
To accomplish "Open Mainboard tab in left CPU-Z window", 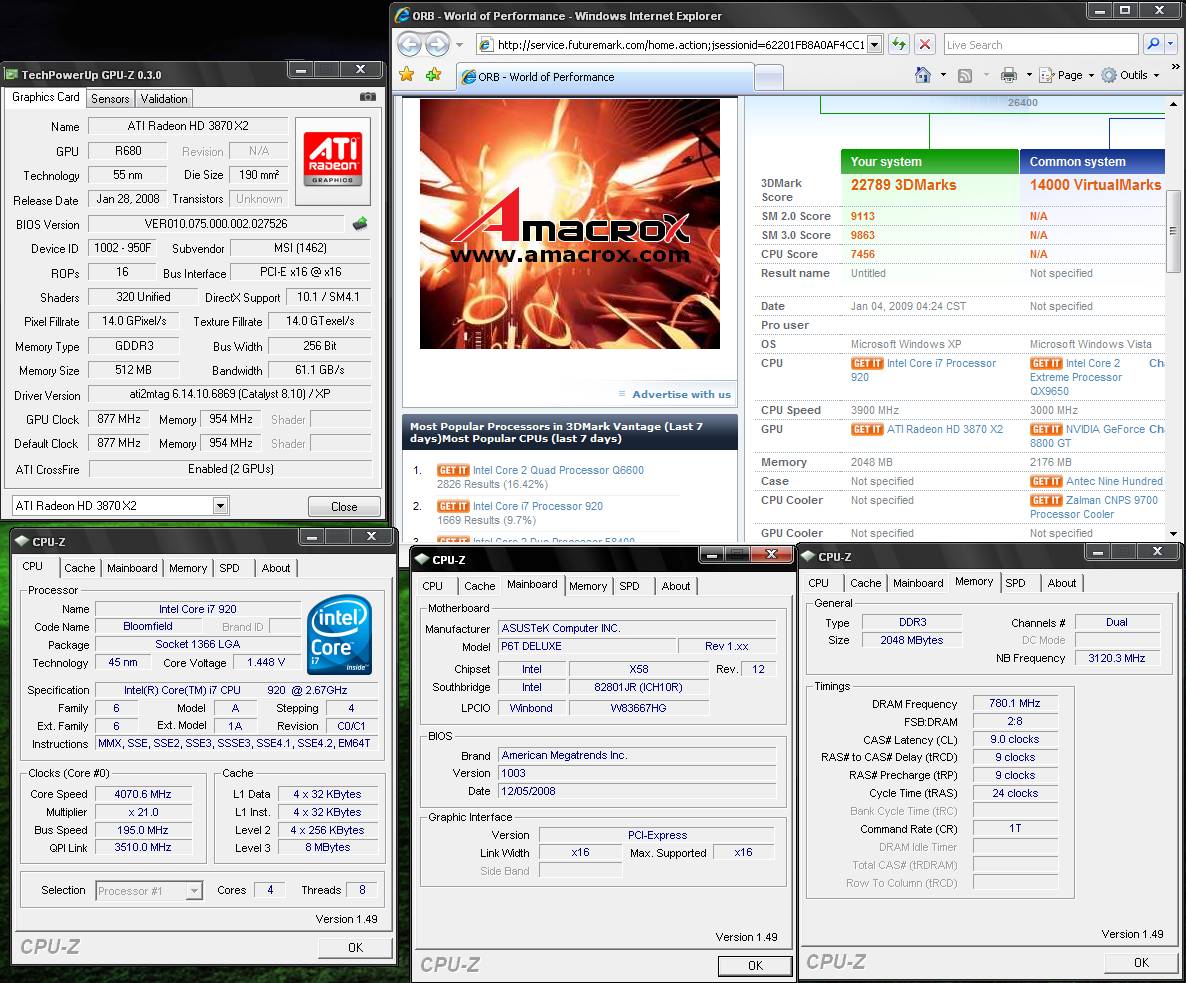I will [x=132, y=568].
